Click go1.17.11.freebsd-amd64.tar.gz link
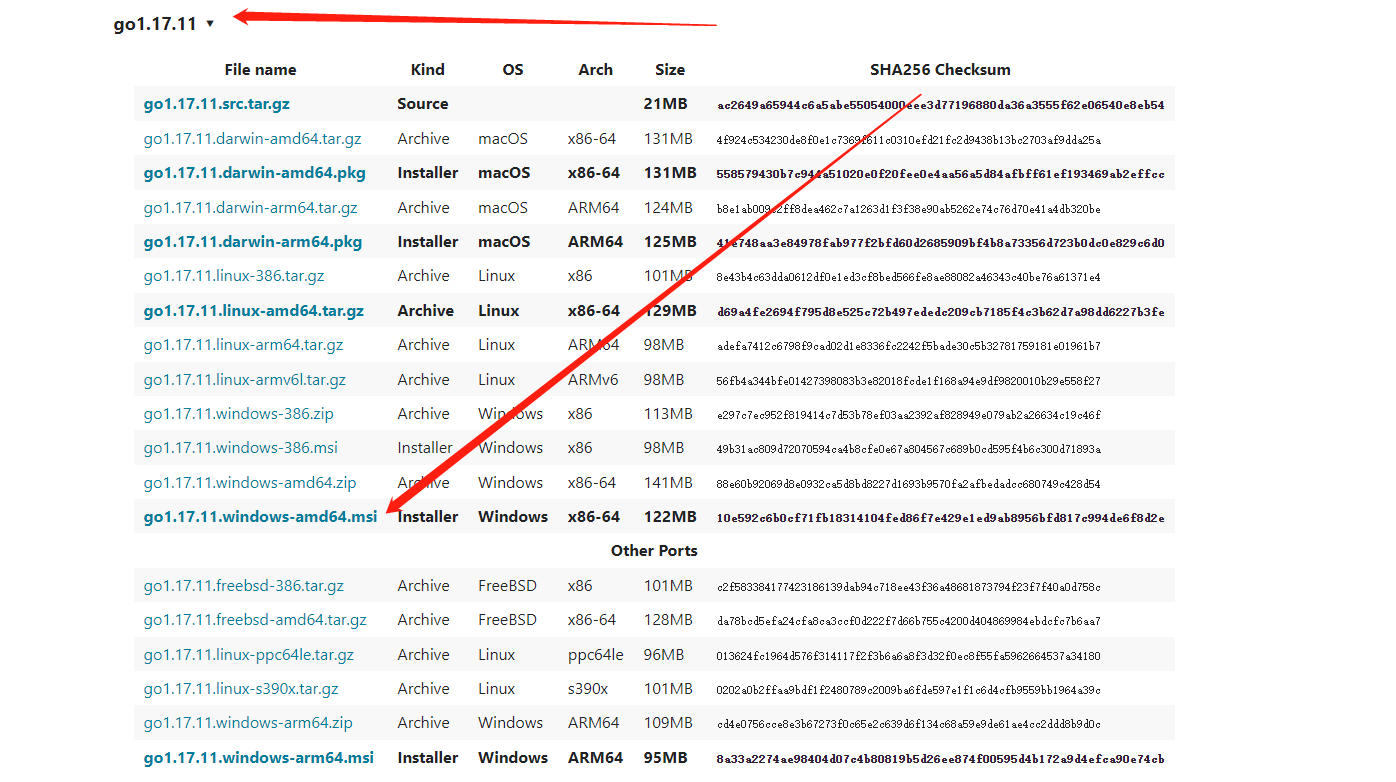 coord(255,620)
